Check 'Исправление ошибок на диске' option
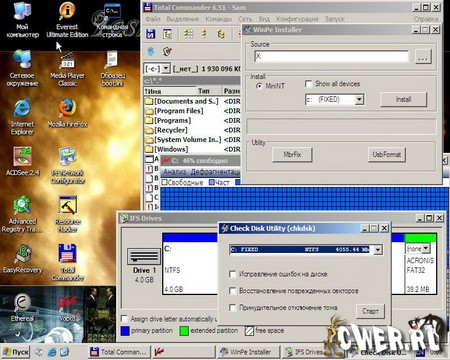450x360 pixels. [x=232, y=274]
